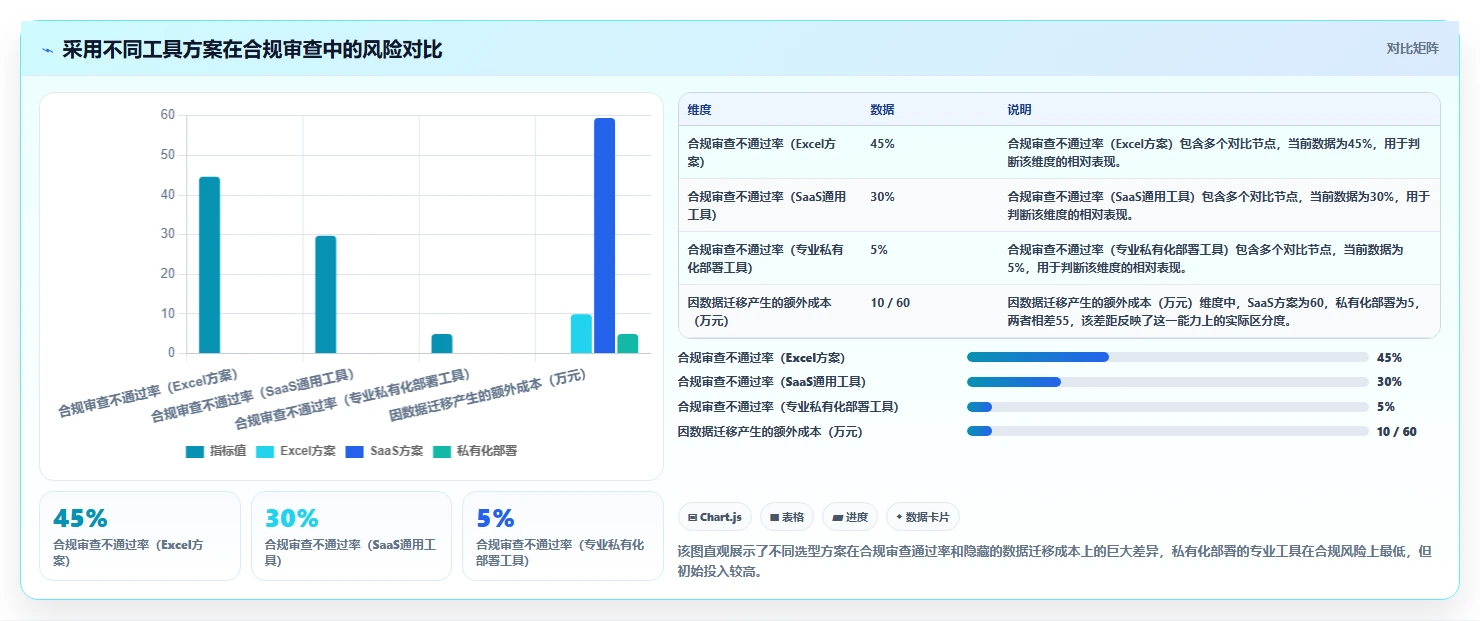Click the 对比矩阵 label in header
The width and height of the screenshot is (1480, 621).
[1412, 49]
